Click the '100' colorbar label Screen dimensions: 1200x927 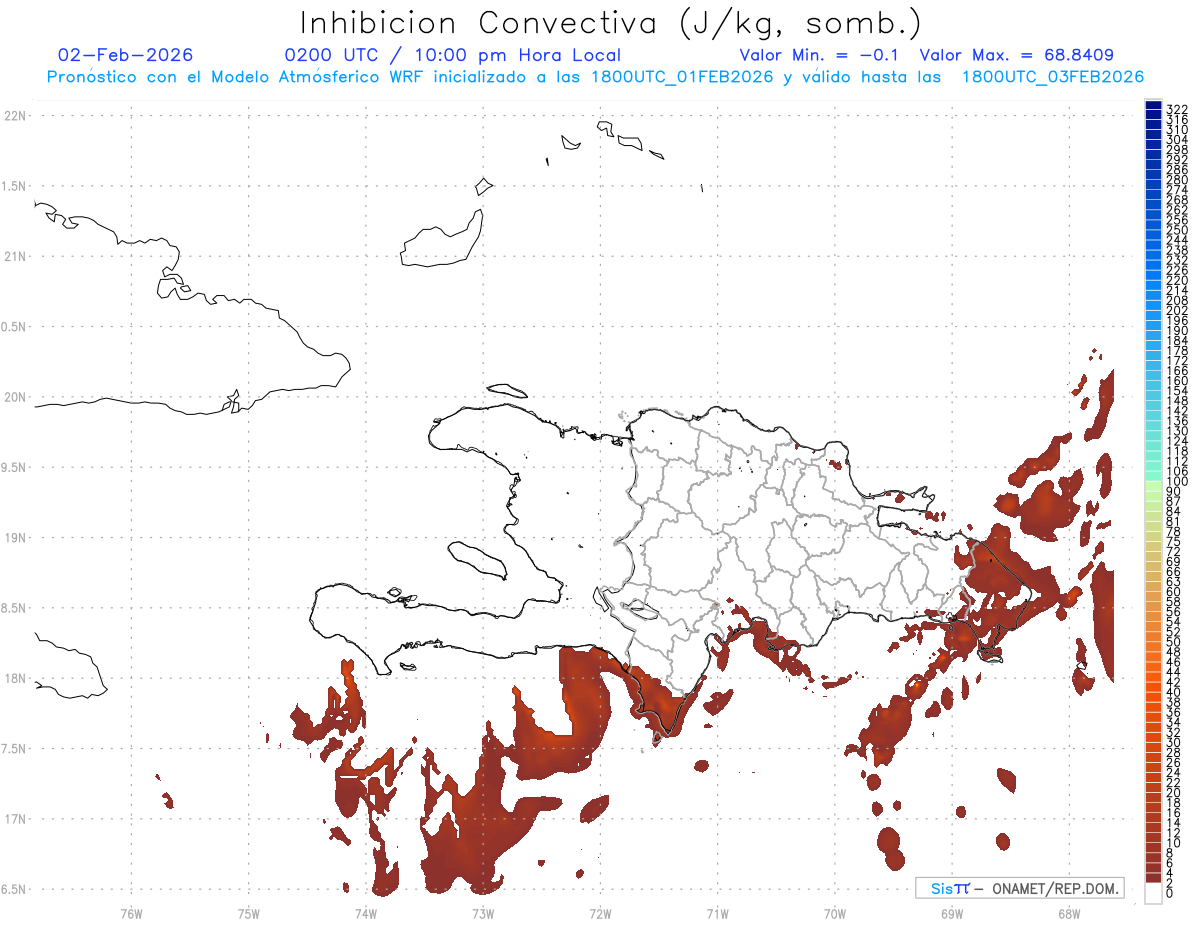click(x=1177, y=483)
